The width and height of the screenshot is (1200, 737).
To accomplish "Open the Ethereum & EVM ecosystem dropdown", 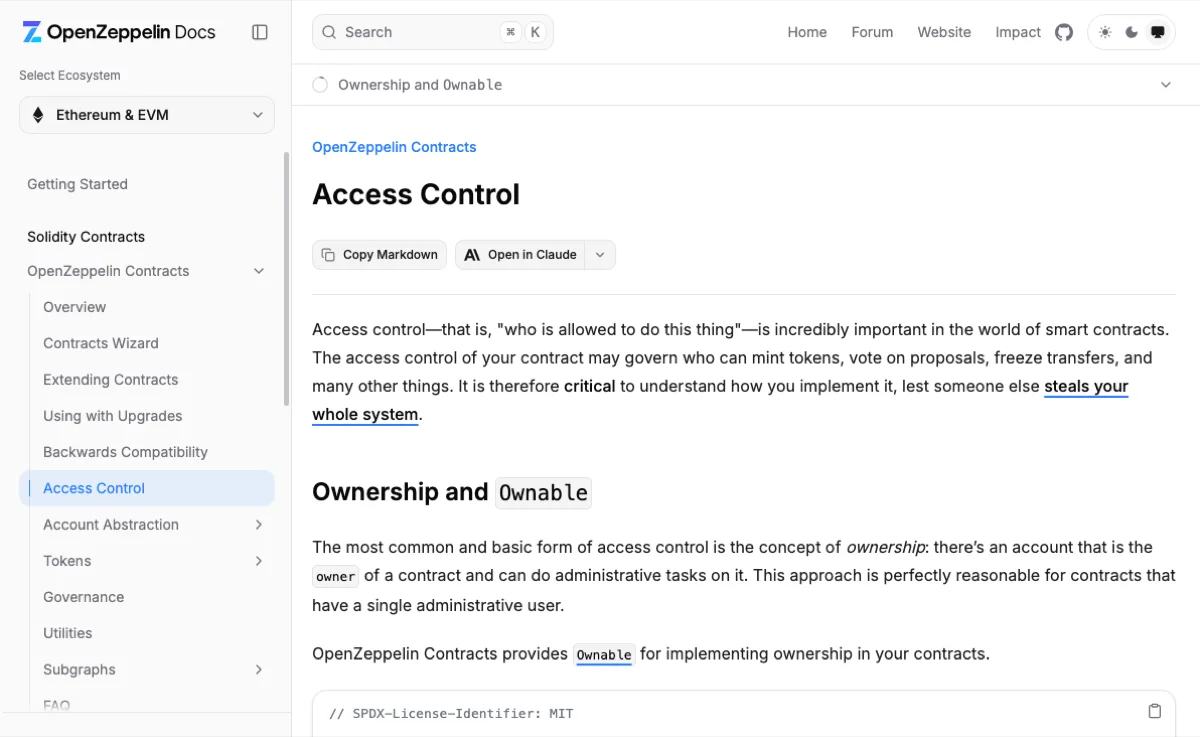I will (x=147, y=115).
